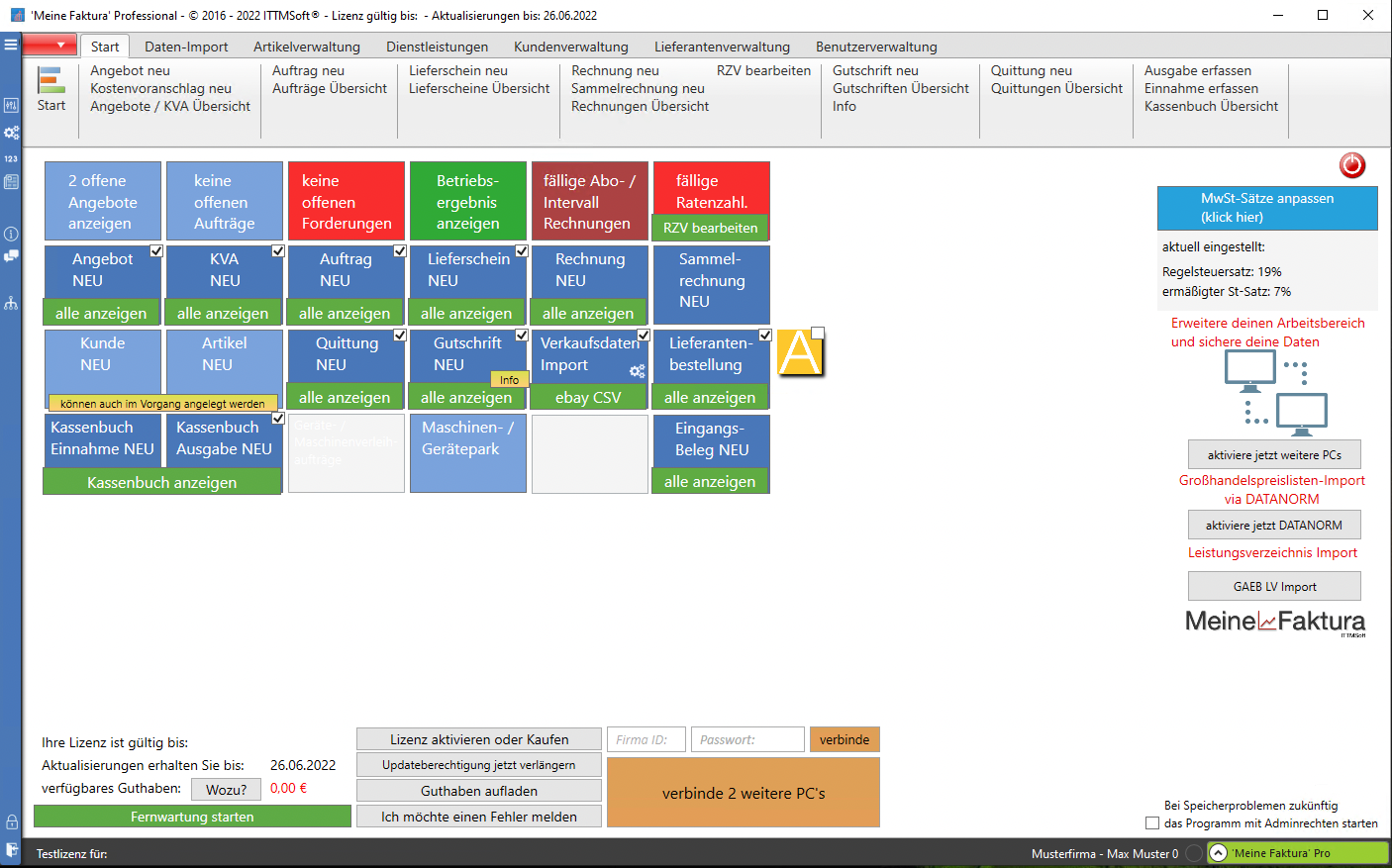Click the MwSt-Sätze anpassen button

coord(1267,208)
